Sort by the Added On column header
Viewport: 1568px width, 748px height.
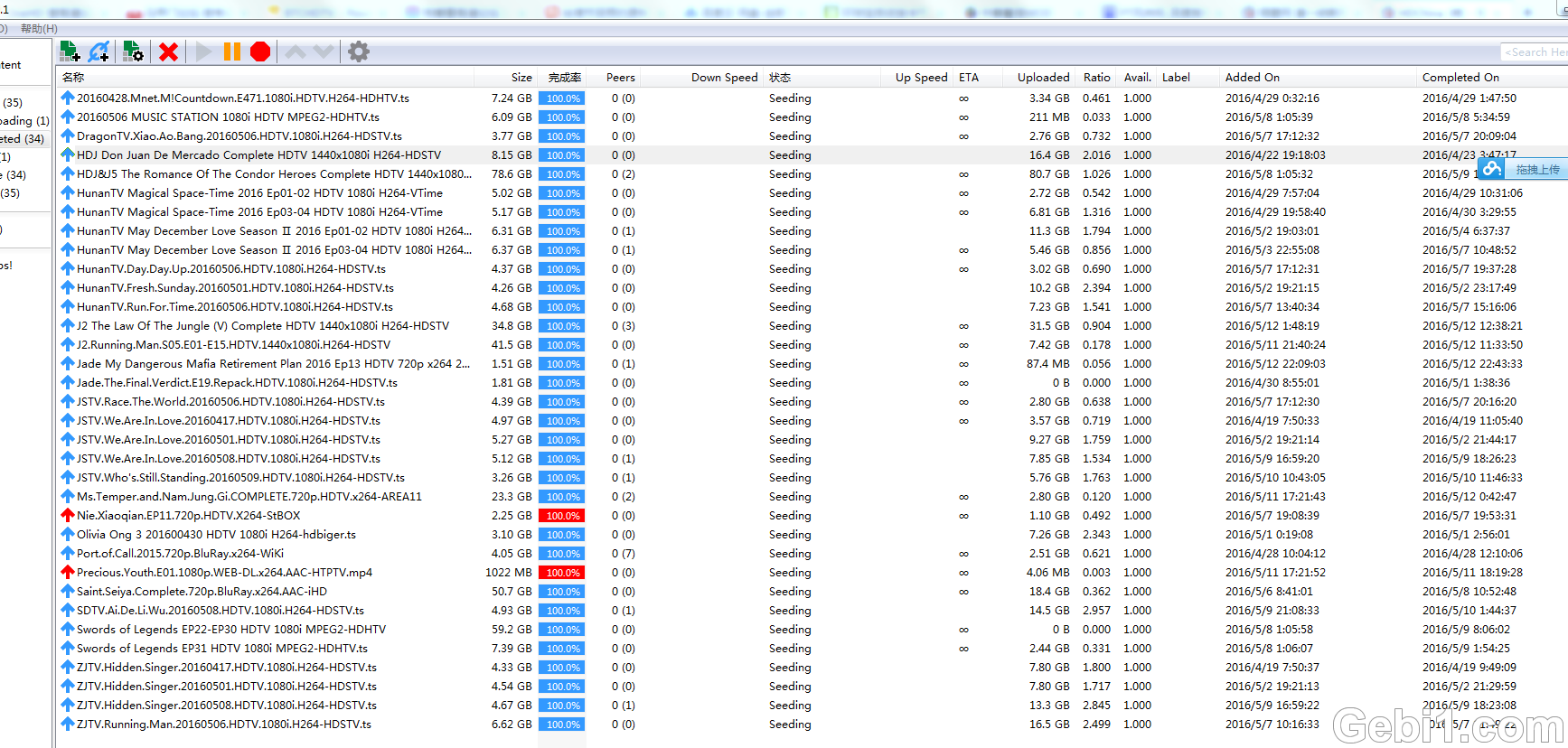(x=1319, y=78)
